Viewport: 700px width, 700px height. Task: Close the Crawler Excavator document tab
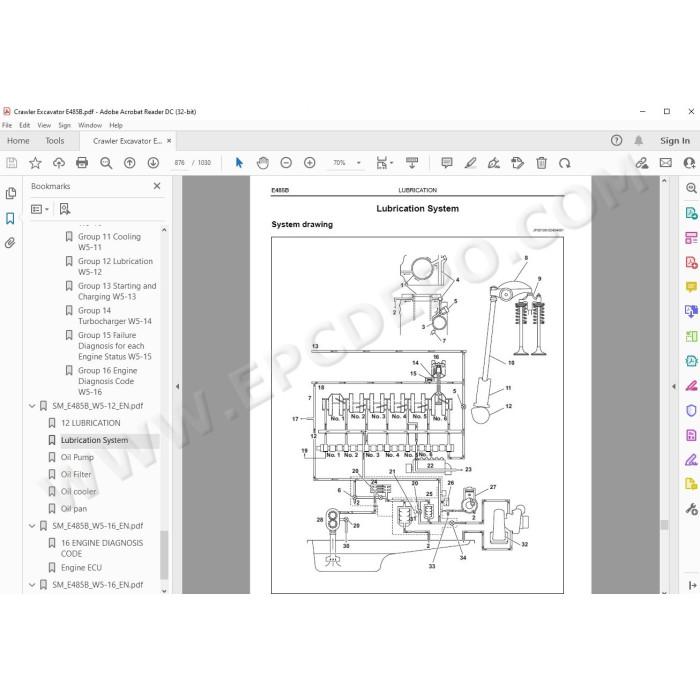click(x=169, y=141)
